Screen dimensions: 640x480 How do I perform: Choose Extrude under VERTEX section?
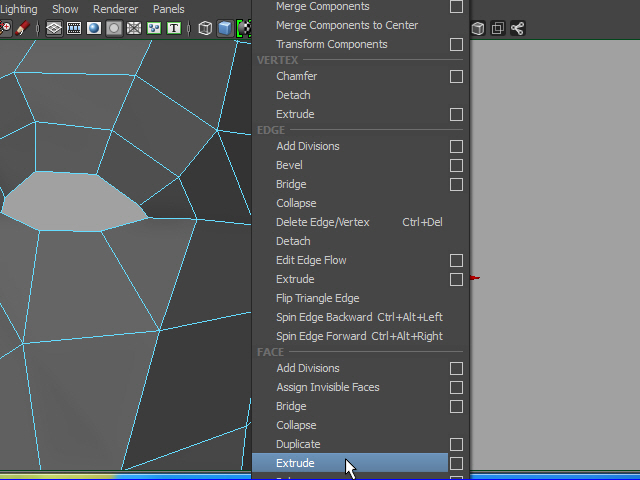pos(349,114)
